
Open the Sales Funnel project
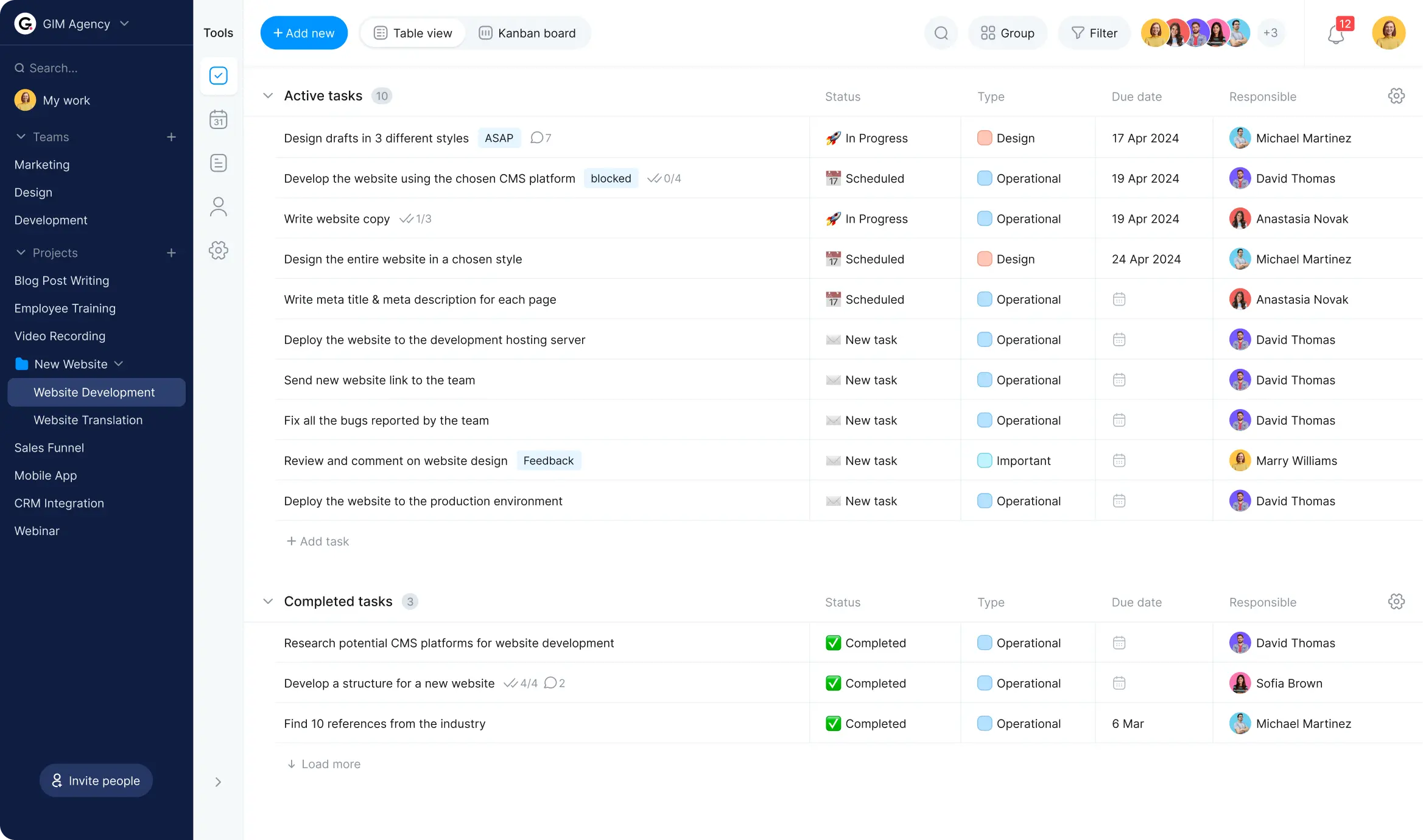pos(49,447)
